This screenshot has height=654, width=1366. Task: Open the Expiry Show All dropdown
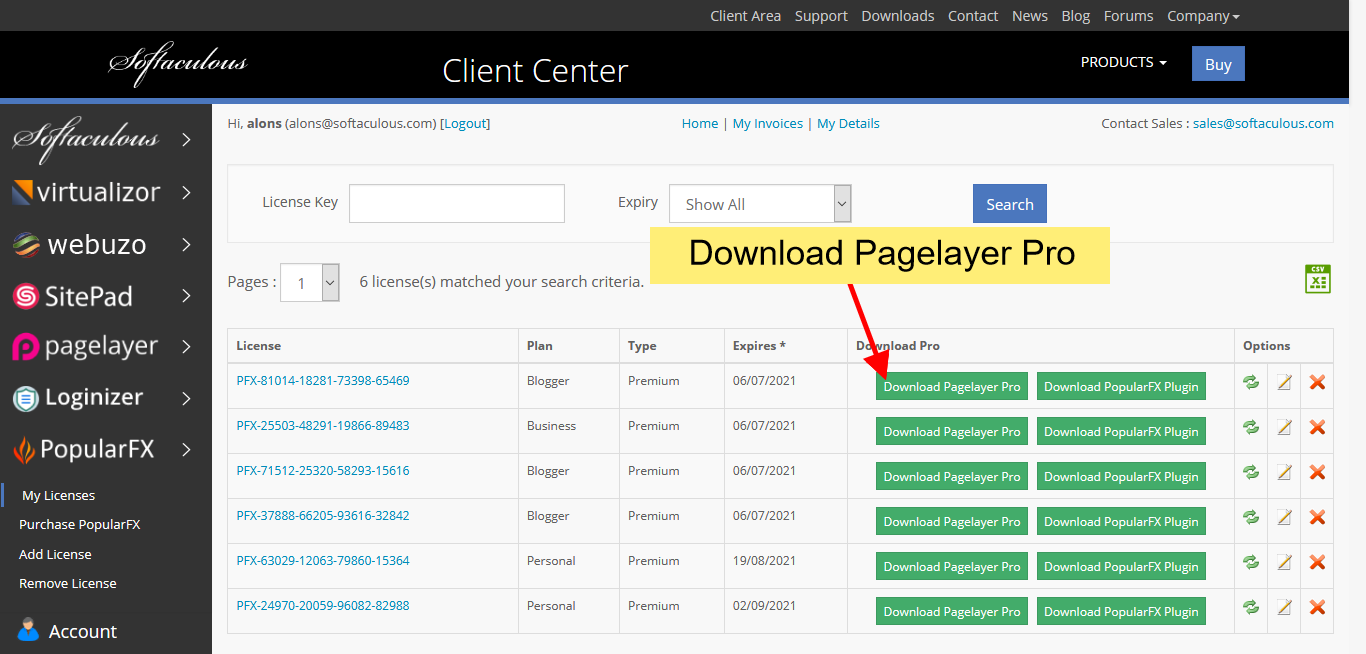(760, 204)
